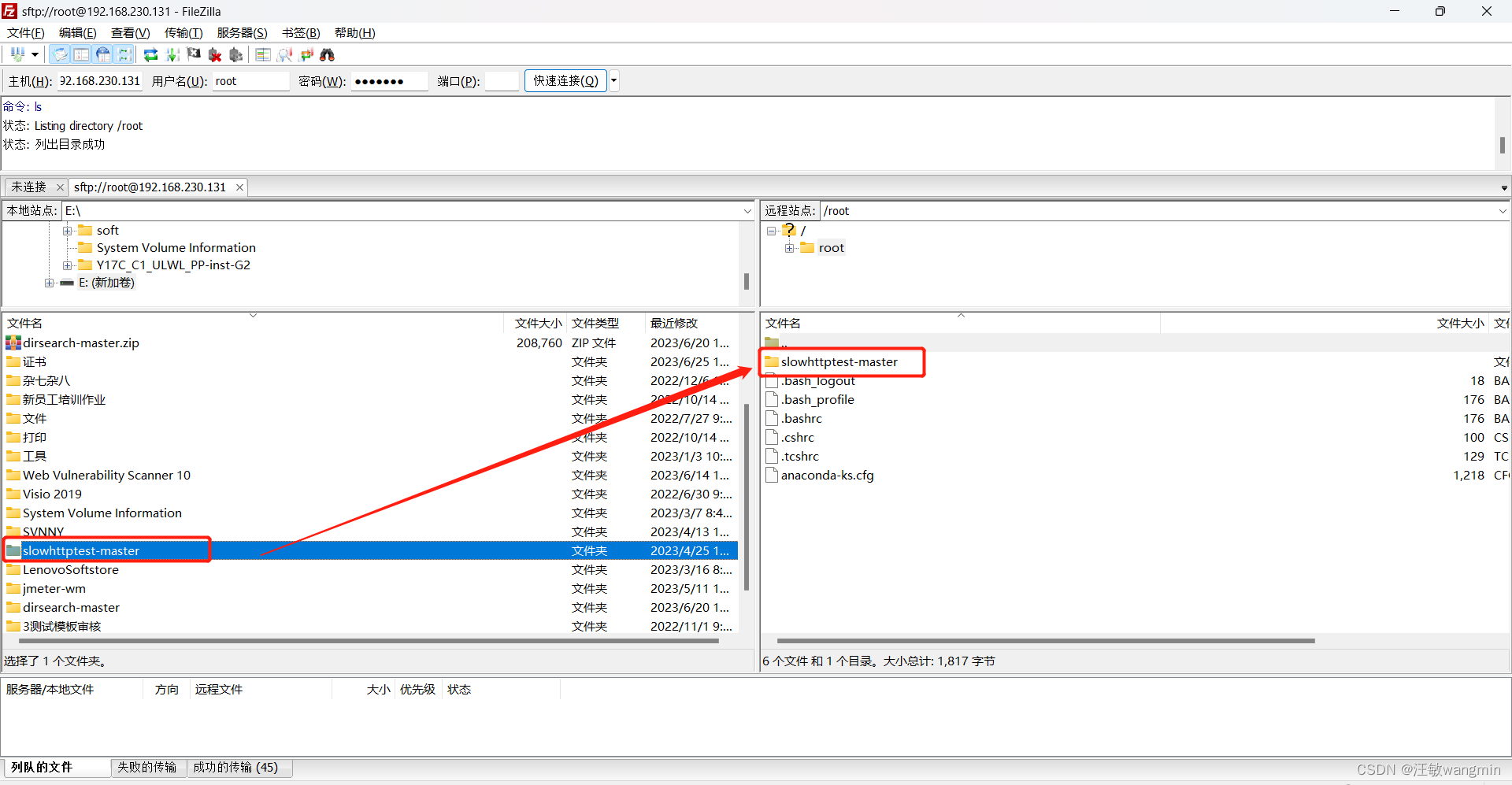Select the local jmeter-wm folder icon
This screenshot has height=785, width=1512.
click(x=13, y=589)
